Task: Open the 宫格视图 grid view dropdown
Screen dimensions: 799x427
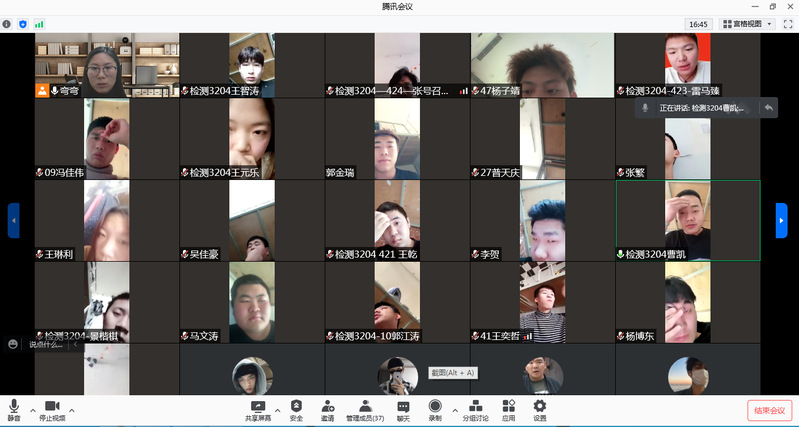Action: [x=745, y=23]
